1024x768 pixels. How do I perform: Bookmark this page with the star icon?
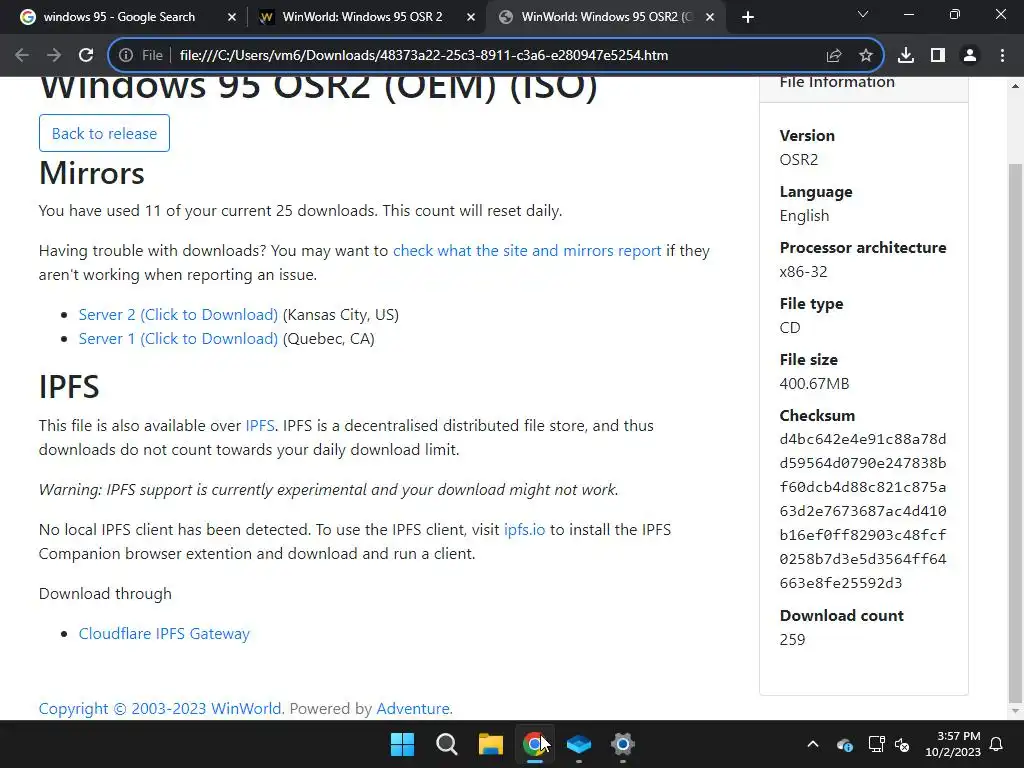(x=865, y=56)
